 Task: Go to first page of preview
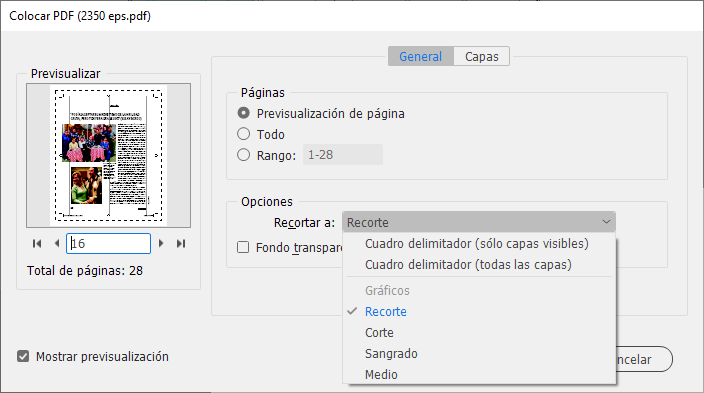37,243
